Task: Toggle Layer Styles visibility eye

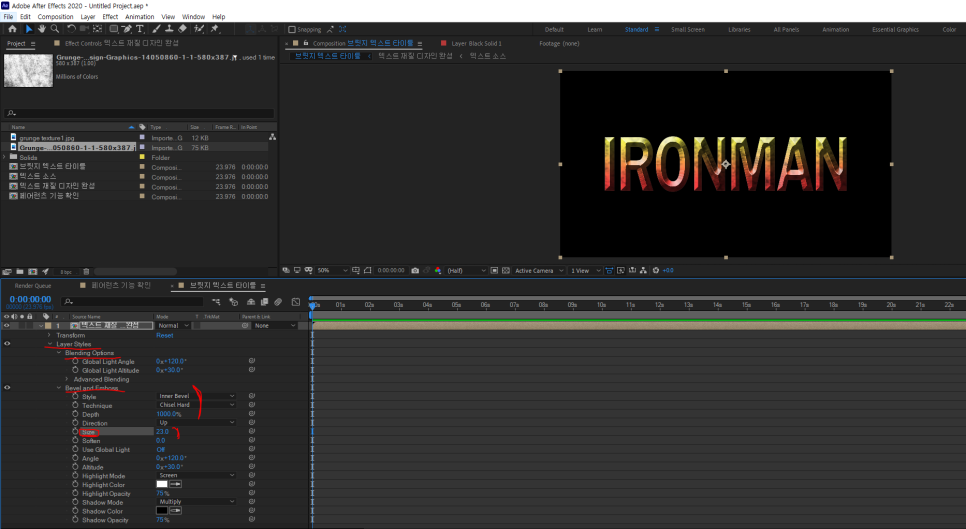Action: tap(7, 344)
